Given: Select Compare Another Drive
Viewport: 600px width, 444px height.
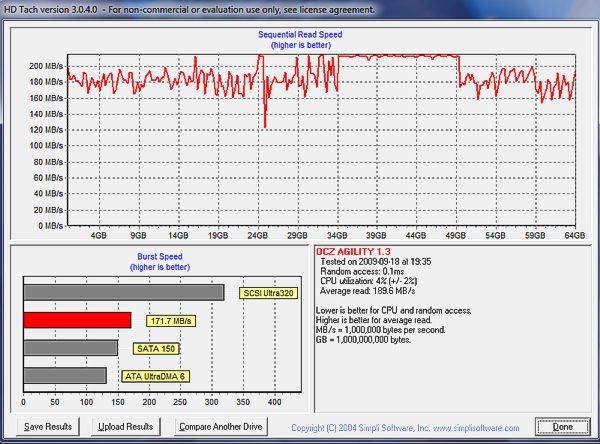Looking at the screenshot, I should click(x=221, y=426).
